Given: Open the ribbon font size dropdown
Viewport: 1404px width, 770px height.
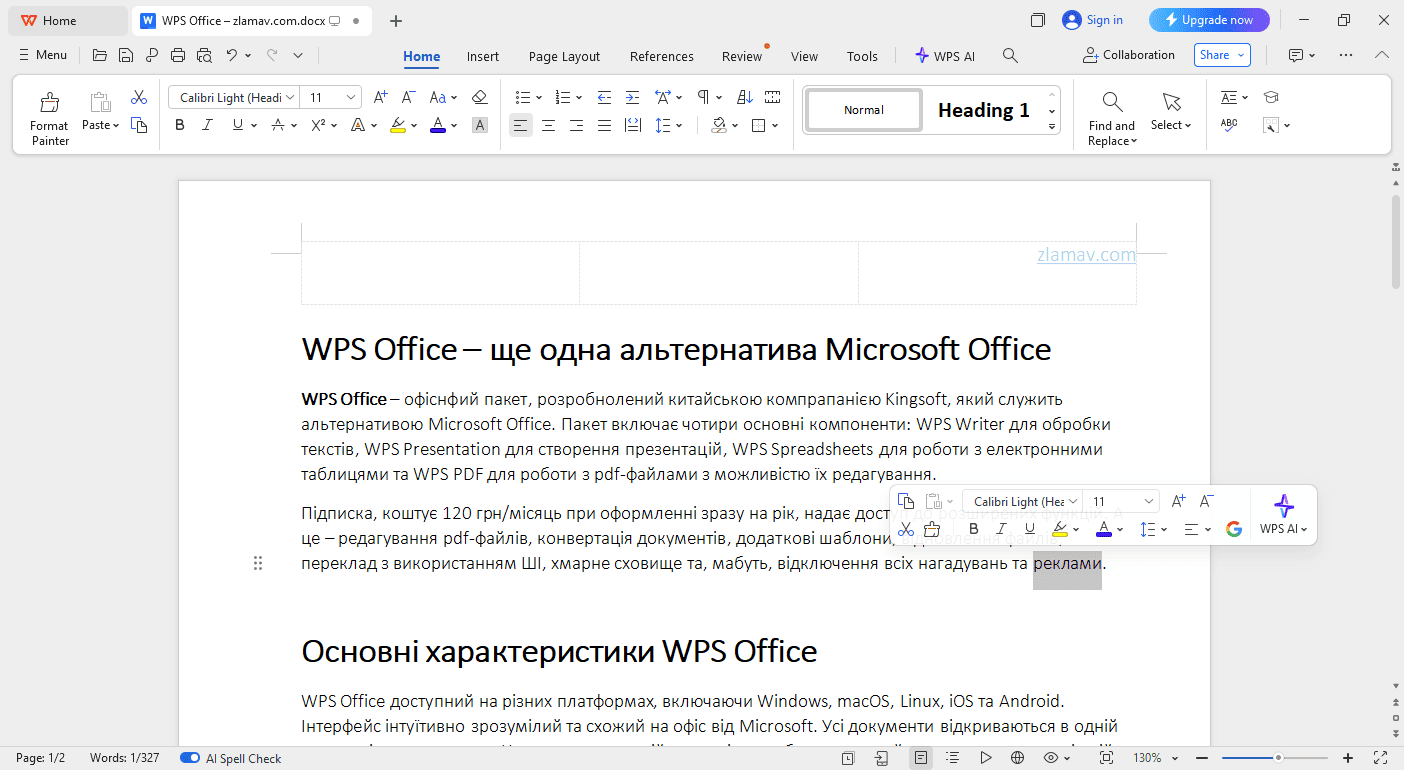Looking at the screenshot, I should coord(351,97).
